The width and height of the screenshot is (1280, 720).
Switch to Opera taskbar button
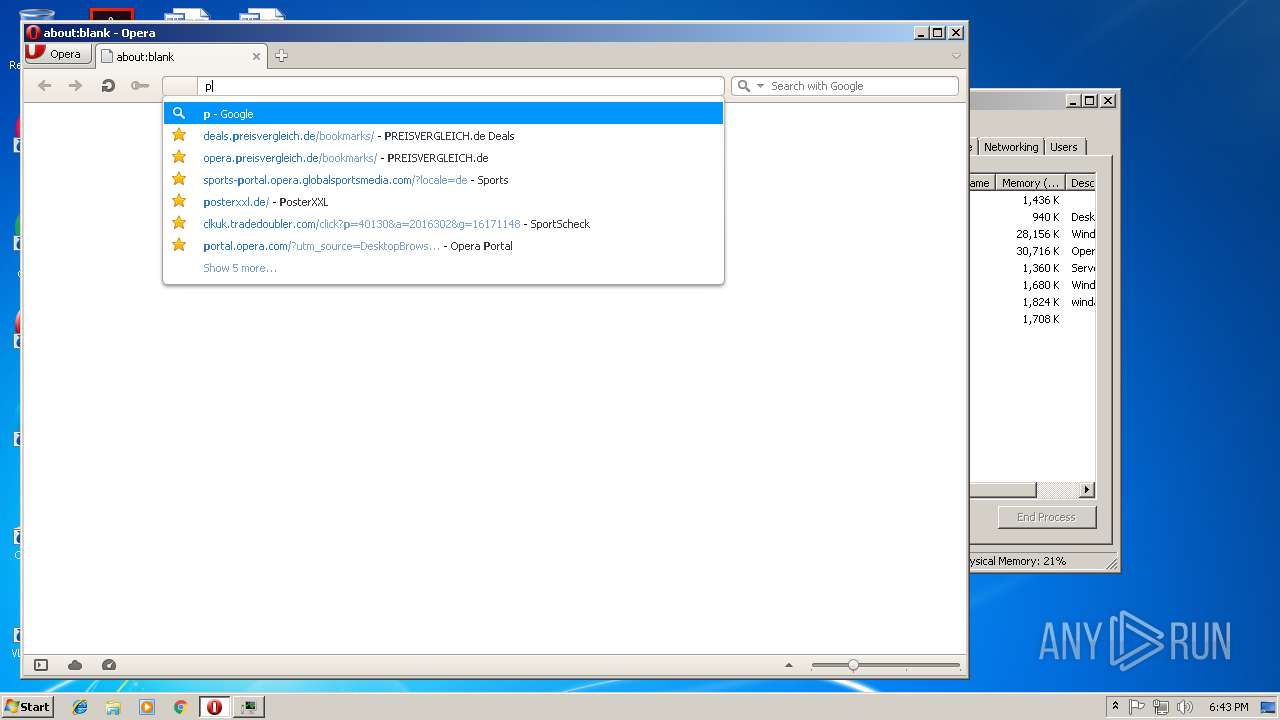click(214, 707)
